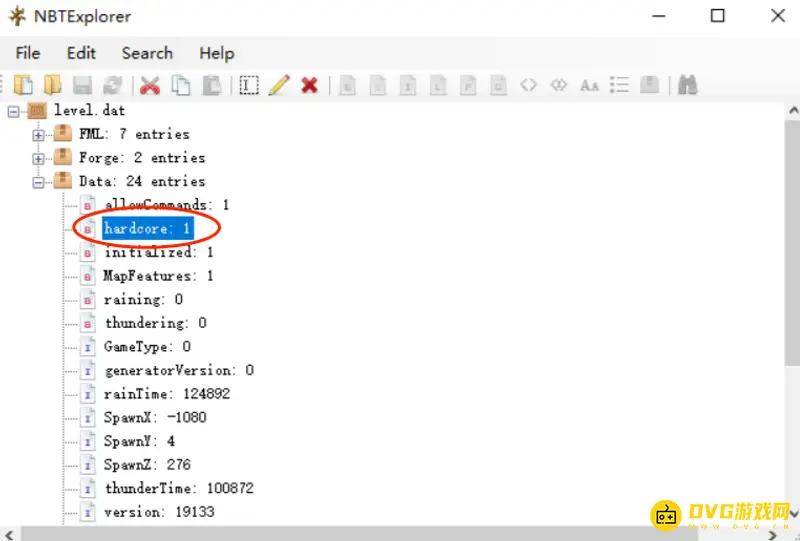Click the Open File toolbar icon
The height and width of the screenshot is (541, 800).
(23, 86)
